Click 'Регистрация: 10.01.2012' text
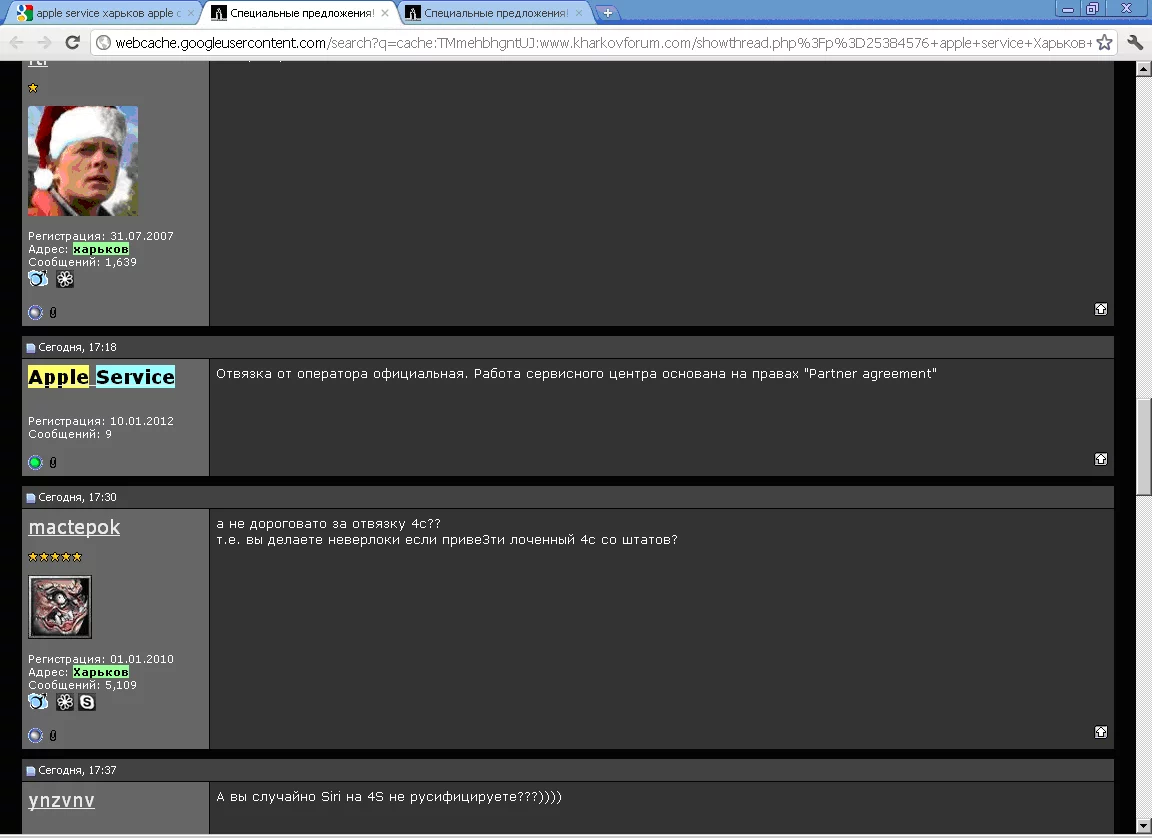This screenshot has height=838, width=1152. [101, 421]
